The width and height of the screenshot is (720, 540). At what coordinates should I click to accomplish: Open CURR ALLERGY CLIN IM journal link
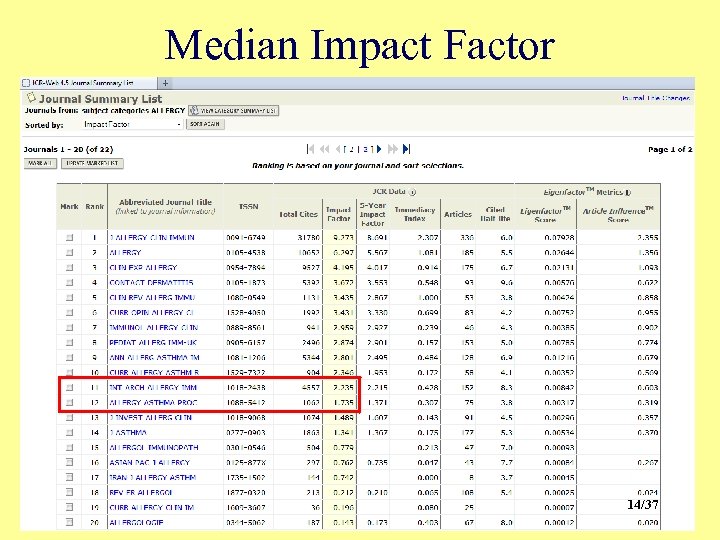tap(152, 507)
